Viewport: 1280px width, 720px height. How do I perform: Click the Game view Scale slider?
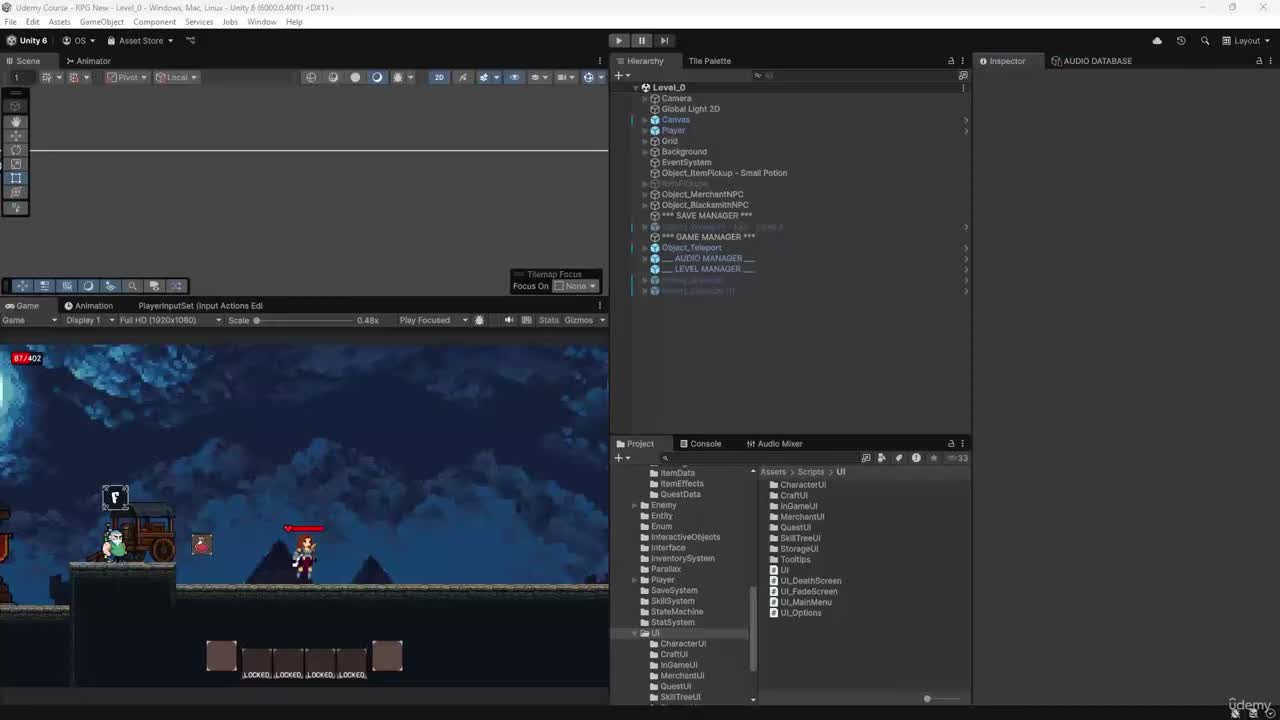tap(302, 320)
